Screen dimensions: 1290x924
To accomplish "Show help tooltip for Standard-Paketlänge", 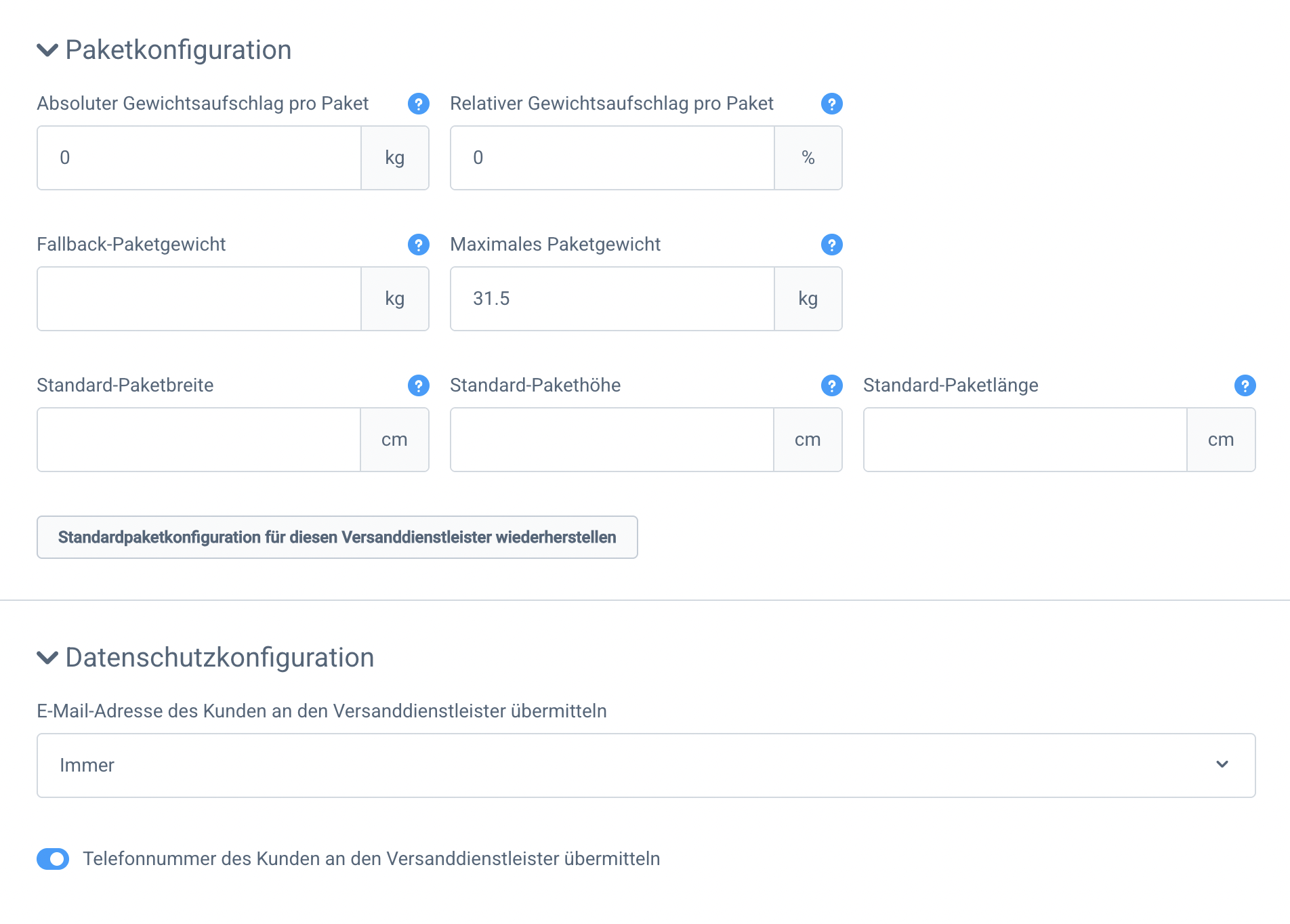I will [x=1245, y=385].
